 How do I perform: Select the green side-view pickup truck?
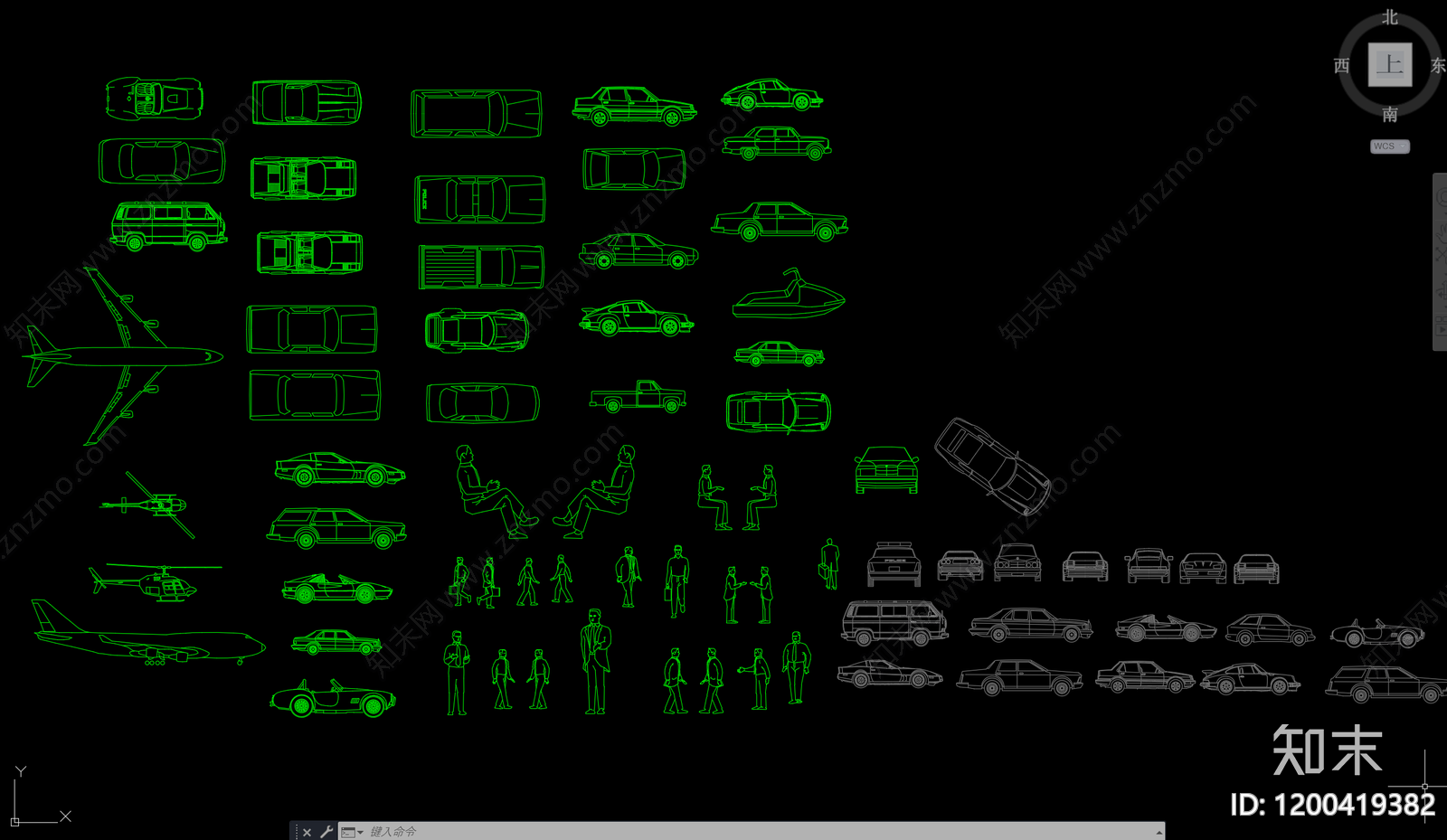638,397
